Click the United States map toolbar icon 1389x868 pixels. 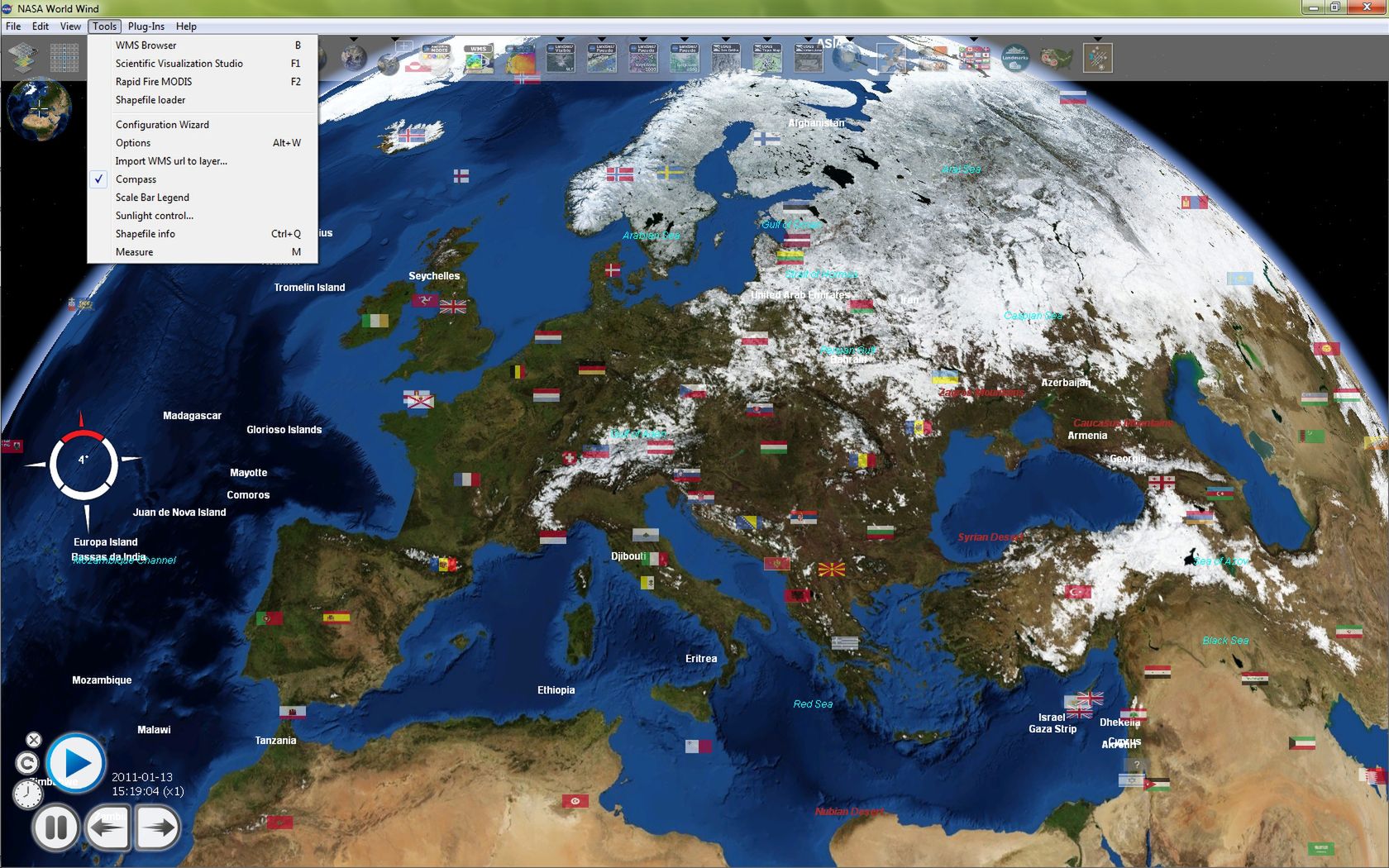1057,58
